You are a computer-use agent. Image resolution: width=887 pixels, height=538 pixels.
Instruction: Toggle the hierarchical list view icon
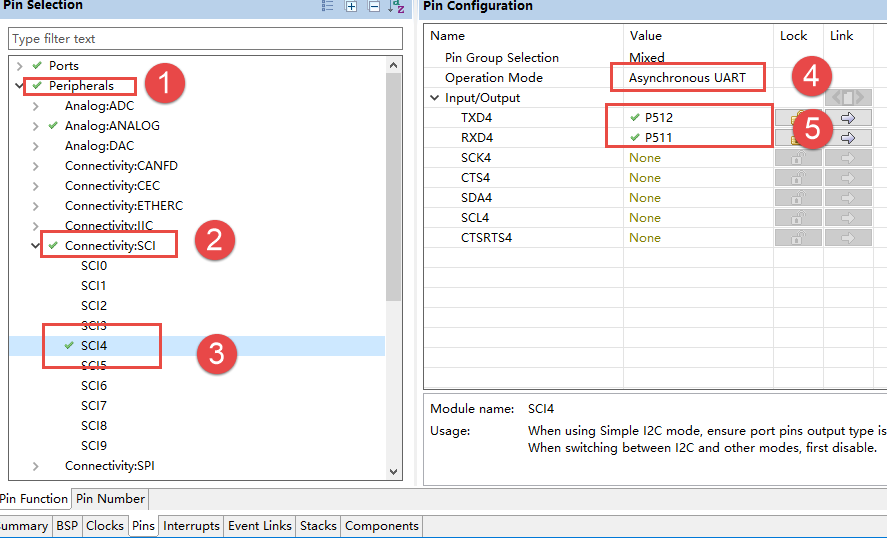coord(328,6)
